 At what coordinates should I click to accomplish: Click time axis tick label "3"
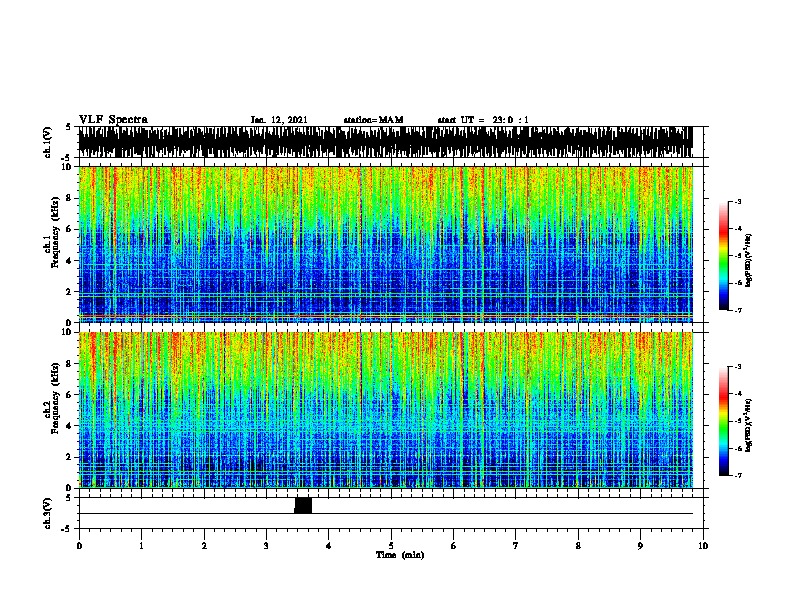click(x=266, y=546)
